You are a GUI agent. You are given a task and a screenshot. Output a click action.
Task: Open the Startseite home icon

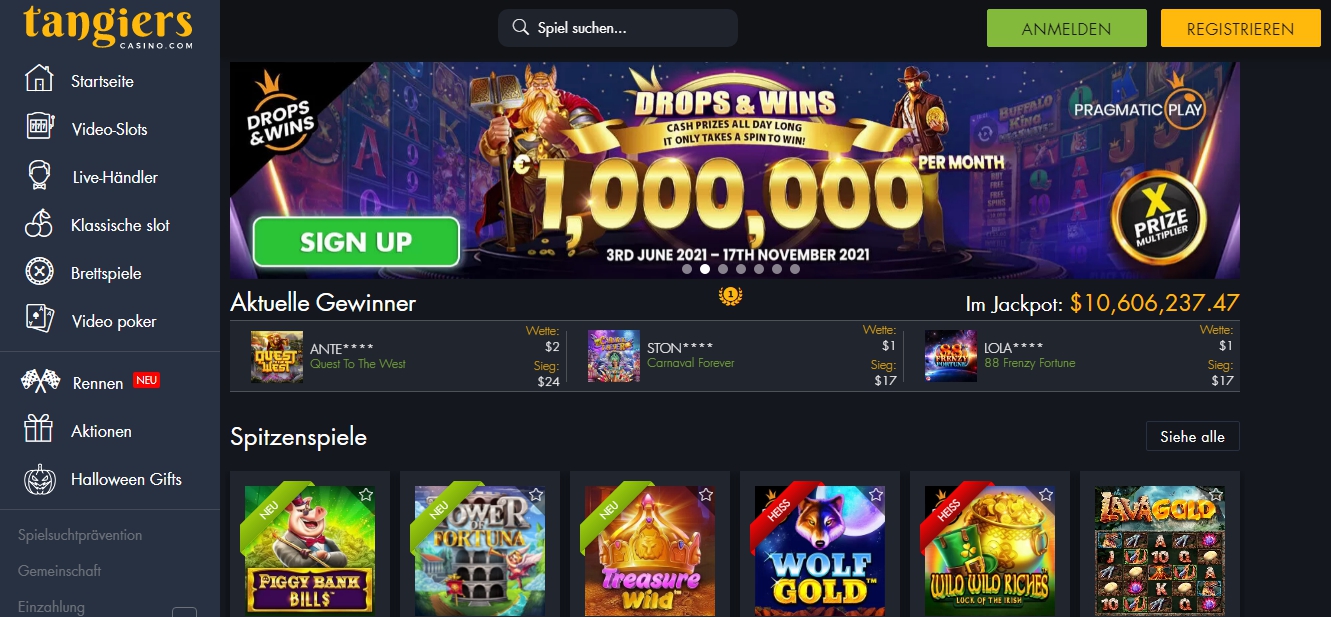pos(39,81)
